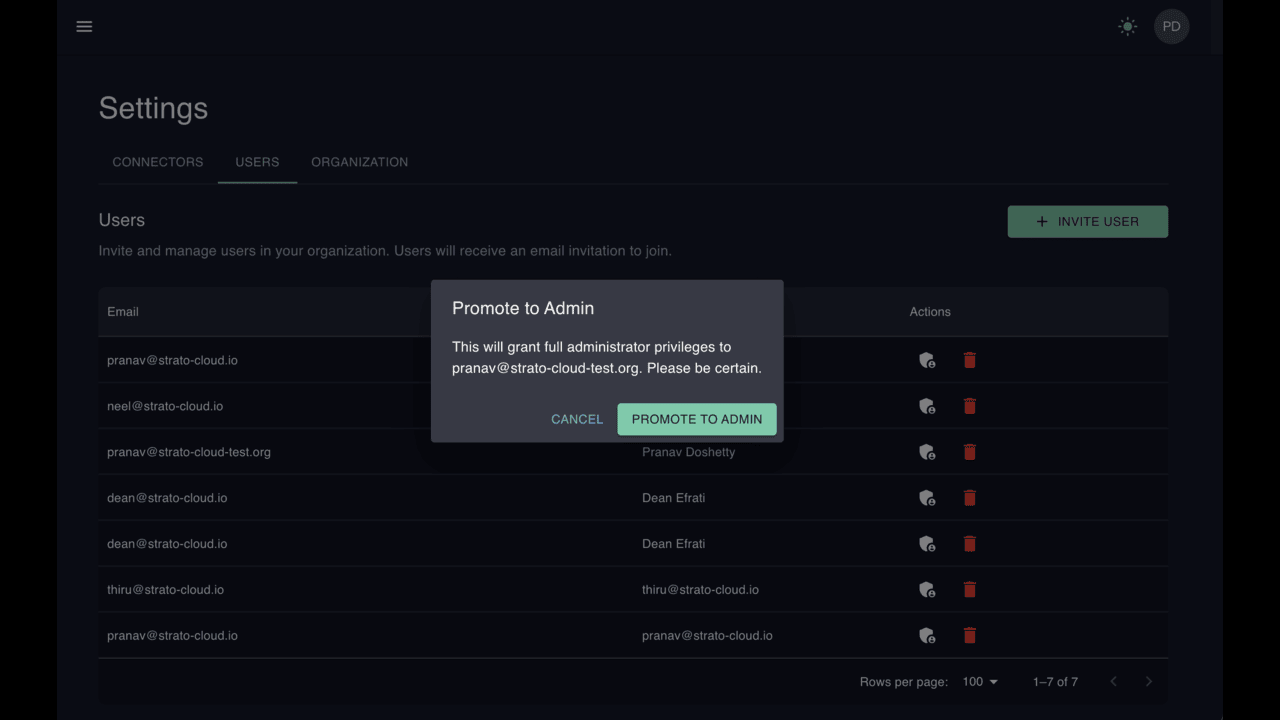Delete user neel@strato-cloud.io with trash icon
This screenshot has width=1280, height=720.
coord(969,406)
